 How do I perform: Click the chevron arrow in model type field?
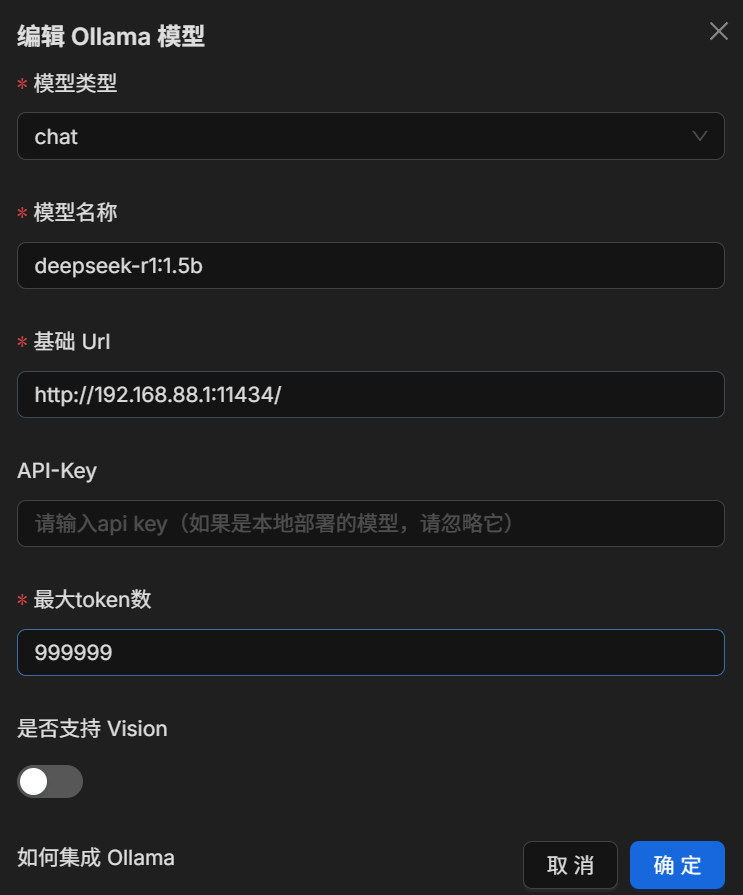click(x=700, y=136)
